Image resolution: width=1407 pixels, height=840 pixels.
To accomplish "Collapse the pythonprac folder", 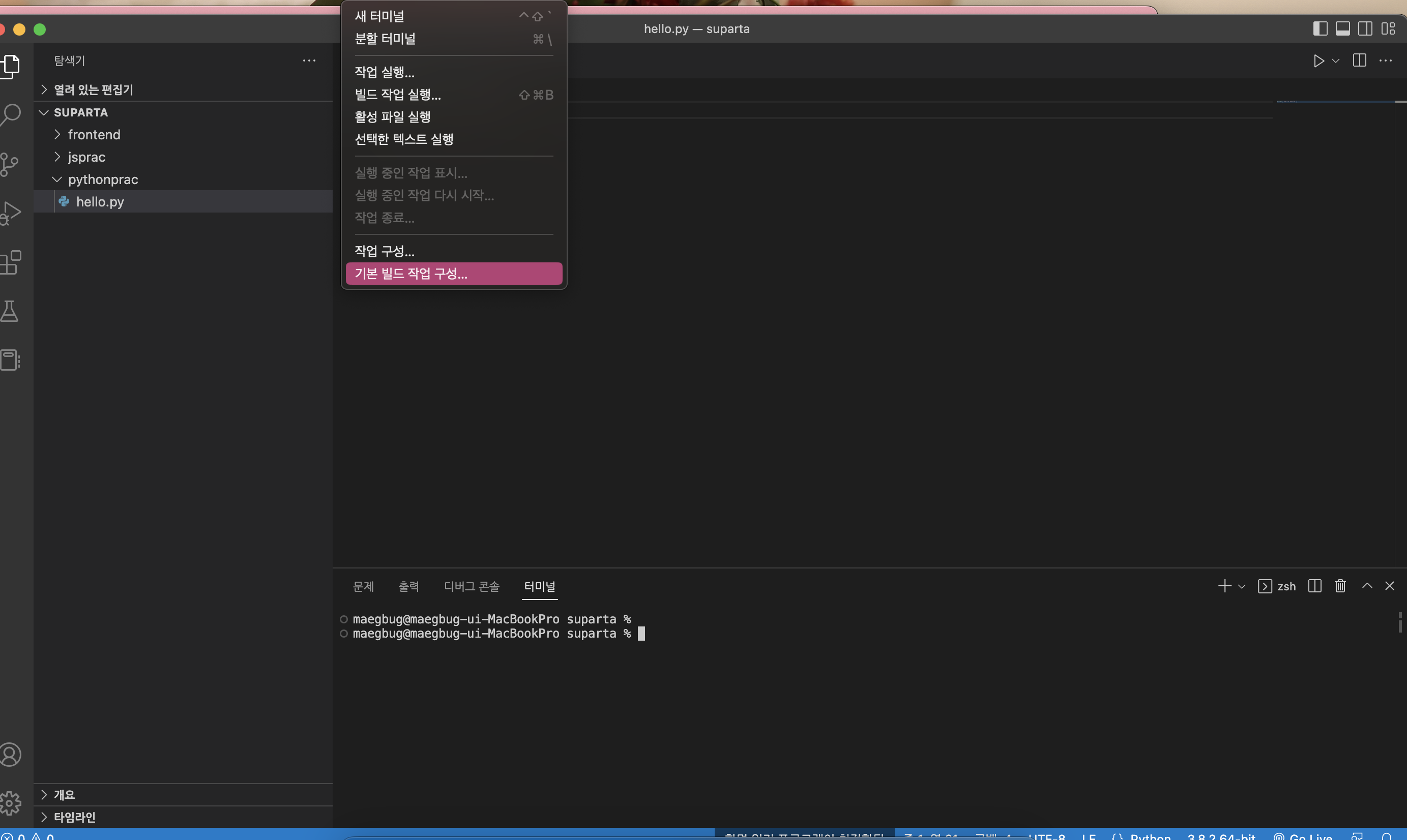I will pyautogui.click(x=183, y=179).
